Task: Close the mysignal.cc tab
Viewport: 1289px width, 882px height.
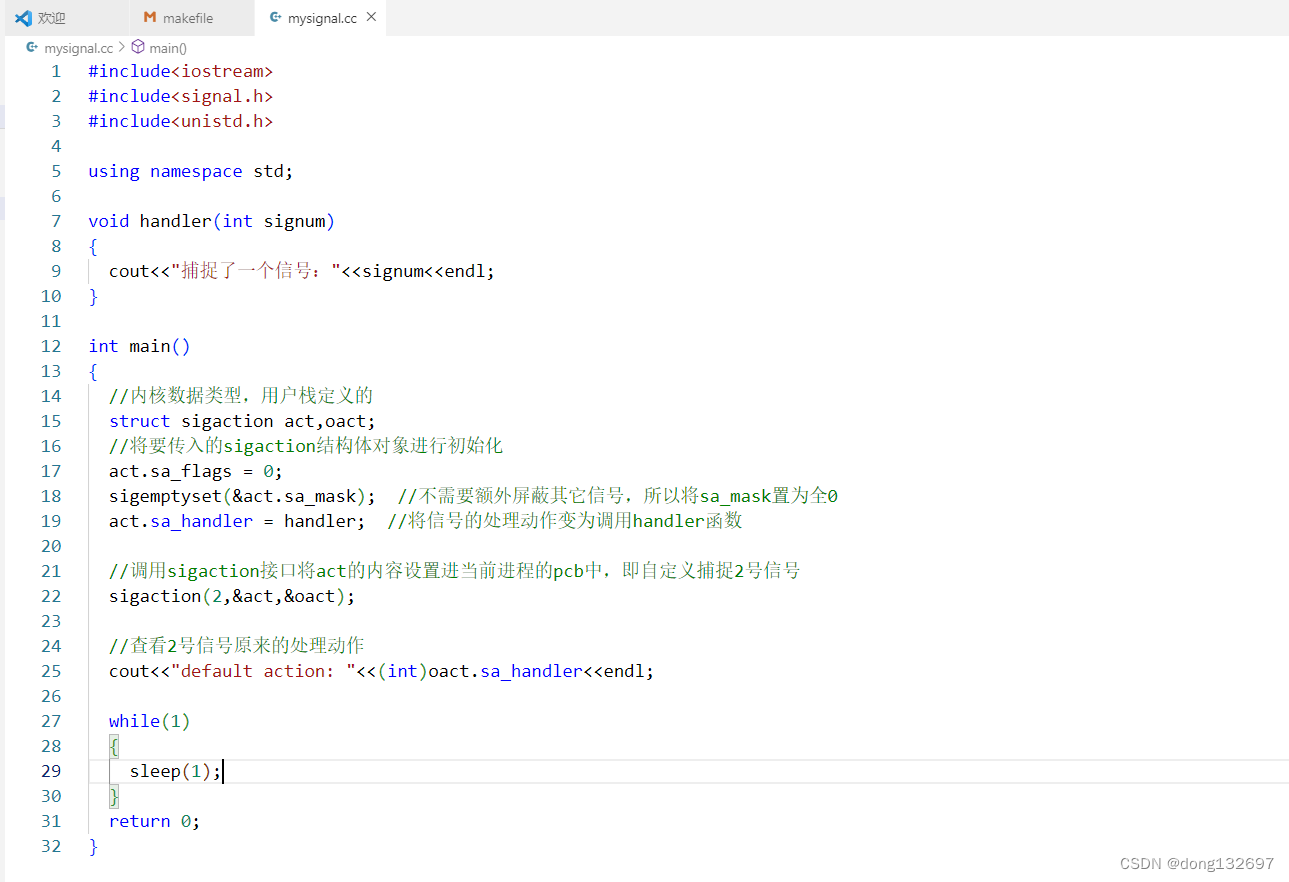Action: pyautogui.click(x=372, y=18)
